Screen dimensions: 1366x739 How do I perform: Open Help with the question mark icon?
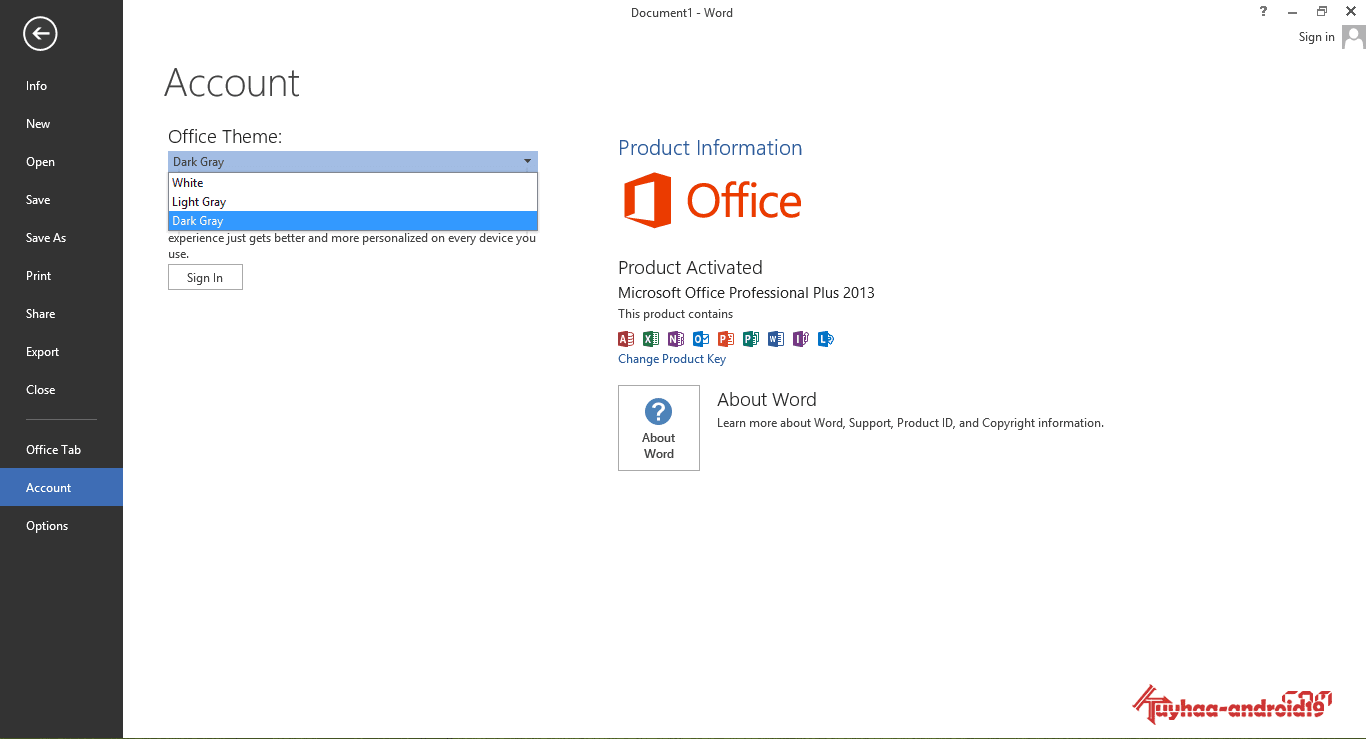point(1263,11)
